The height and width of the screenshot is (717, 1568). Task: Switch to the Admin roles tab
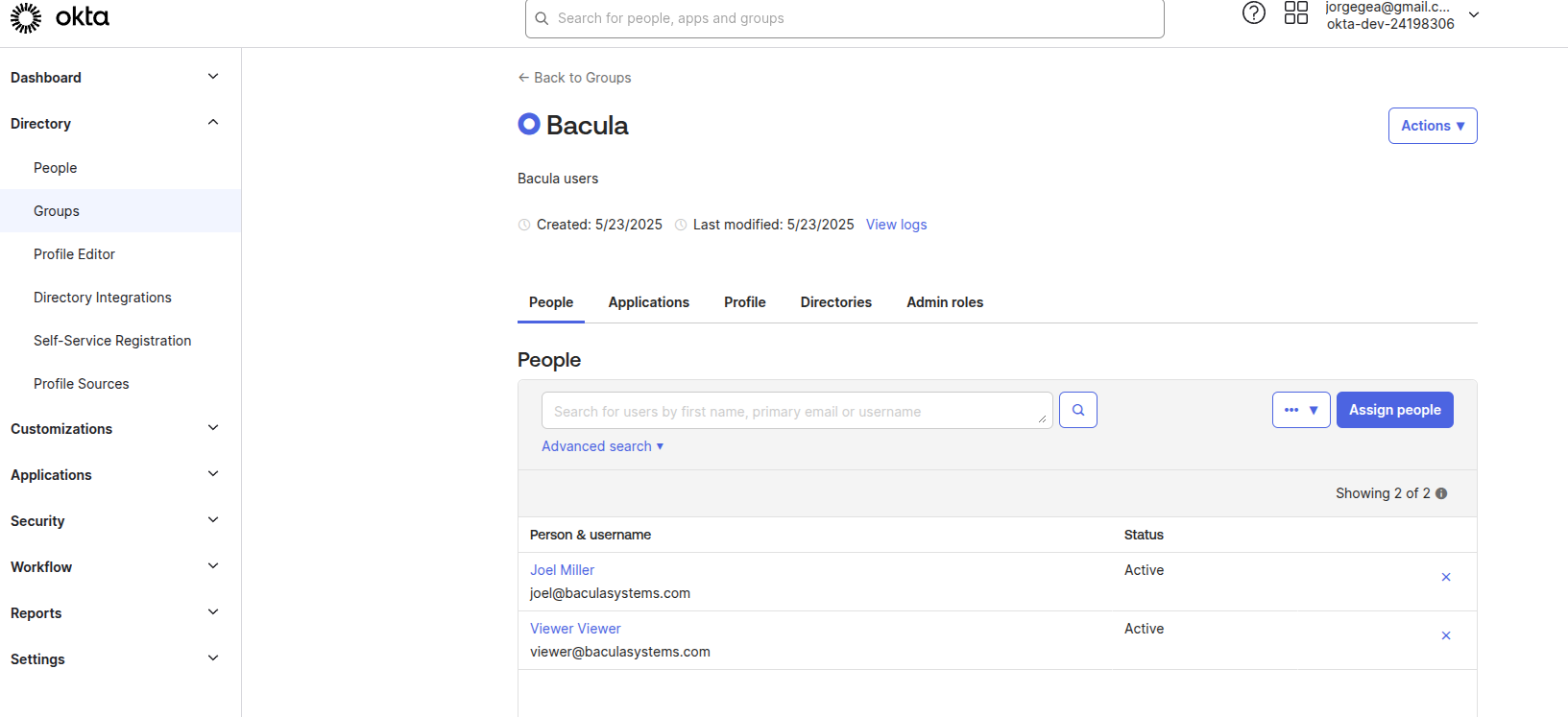pyautogui.click(x=944, y=302)
